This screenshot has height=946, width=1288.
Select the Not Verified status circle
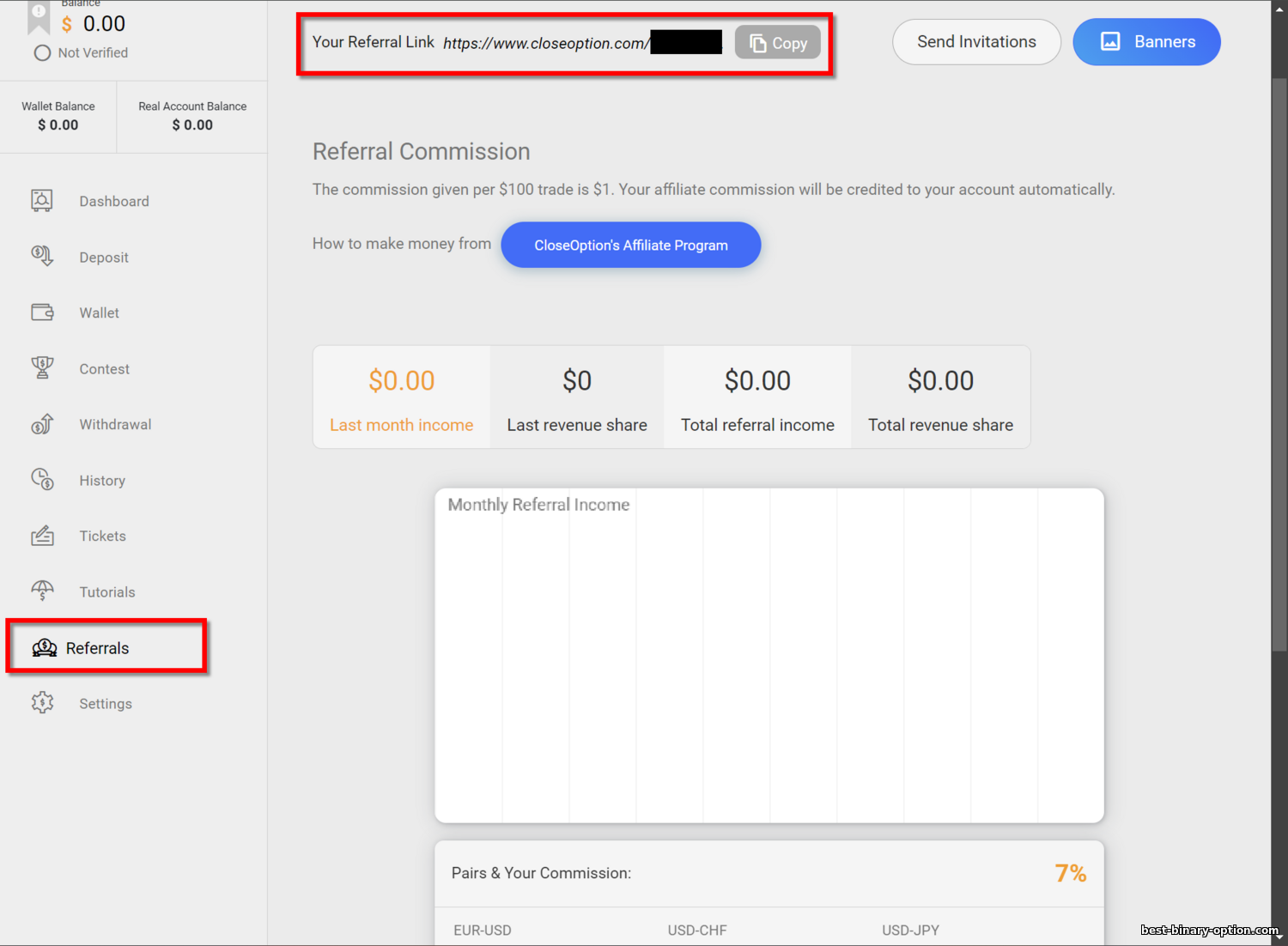pos(42,53)
